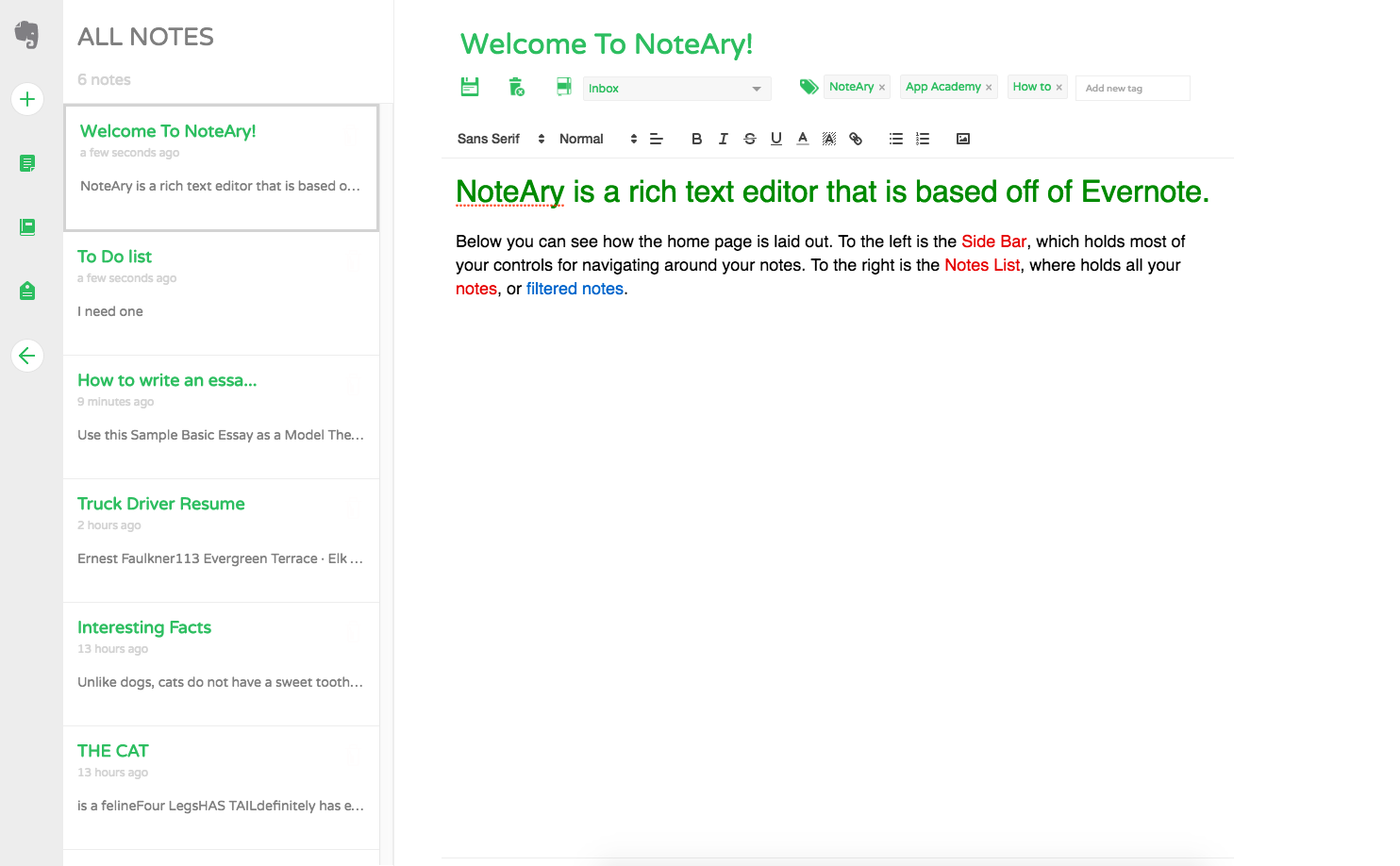Click 'is a felineFour LegsHAS' preview
This screenshot has width=1400, height=866.
[x=221, y=806]
